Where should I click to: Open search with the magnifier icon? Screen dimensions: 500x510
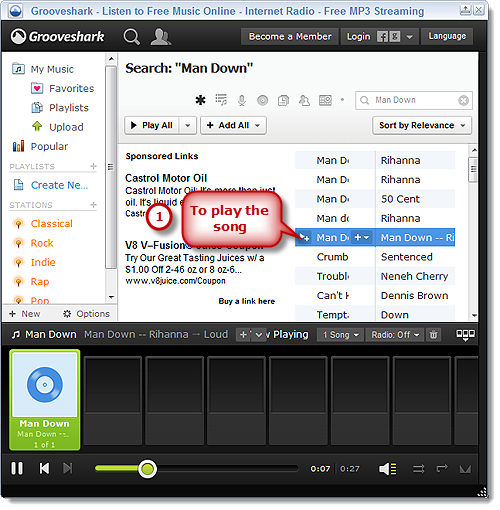[x=132, y=37]
